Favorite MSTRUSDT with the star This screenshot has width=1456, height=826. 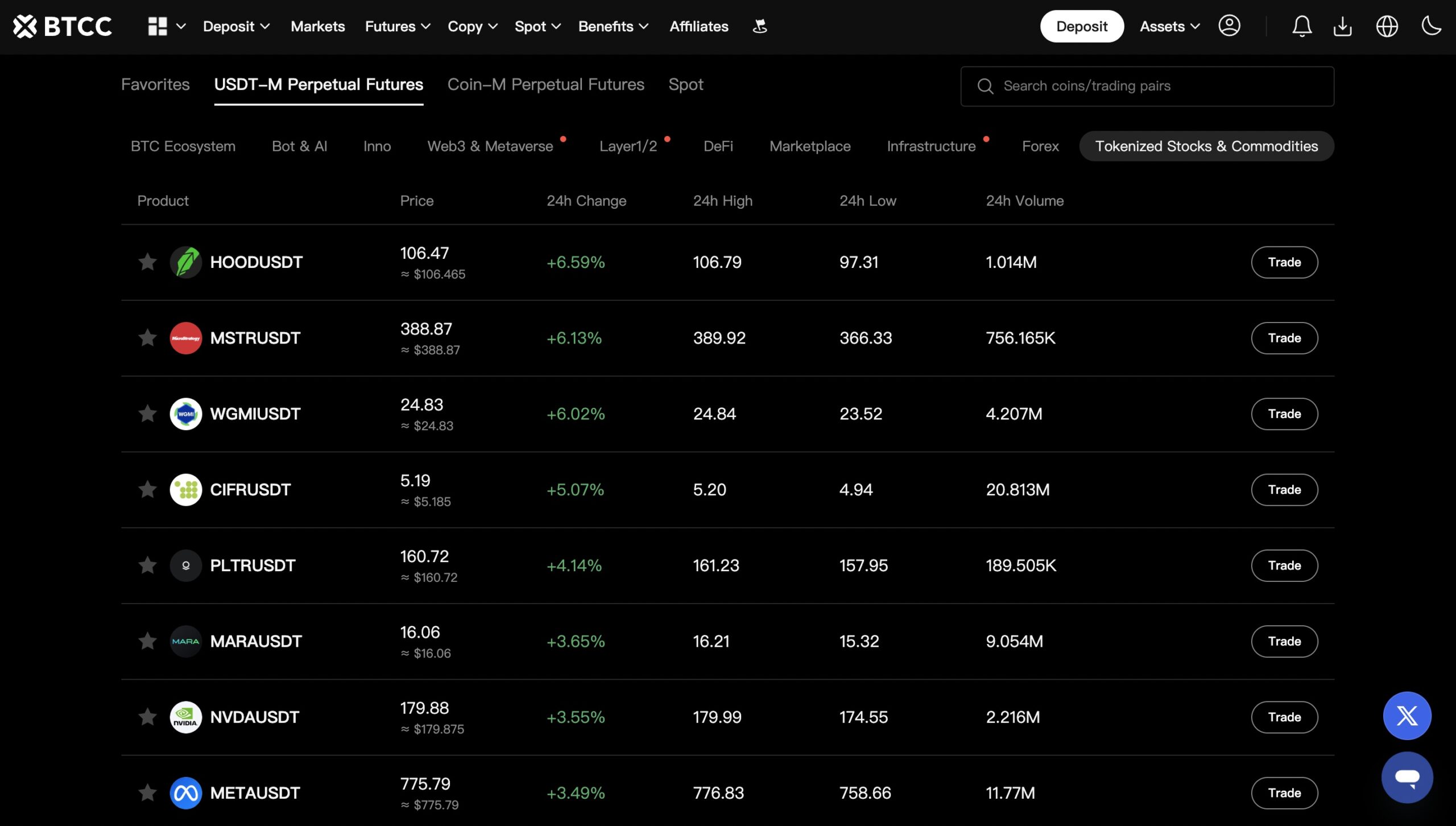(147, 337)
